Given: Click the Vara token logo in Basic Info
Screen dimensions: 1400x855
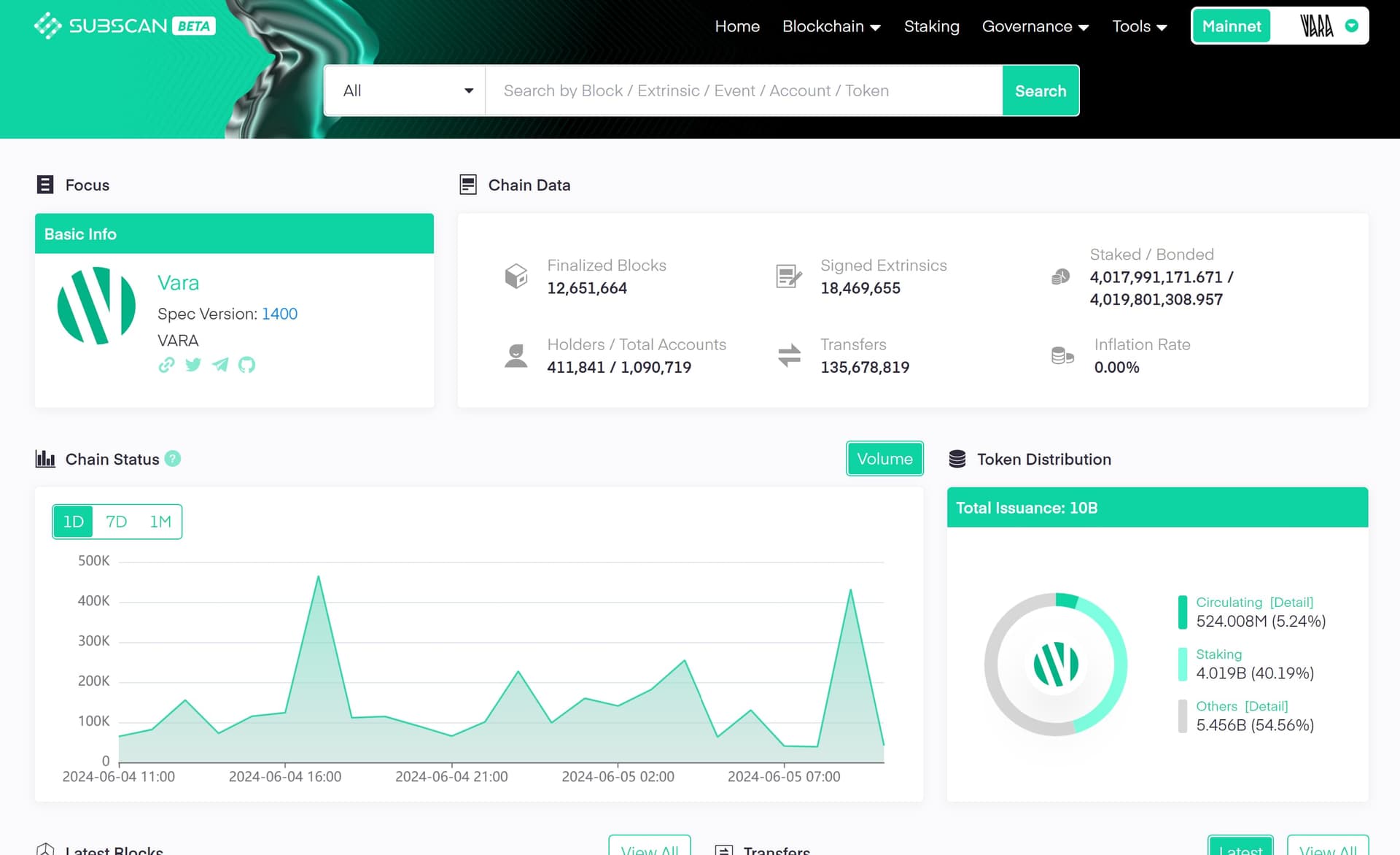Looking at the screenshot, I should [96, 306].
